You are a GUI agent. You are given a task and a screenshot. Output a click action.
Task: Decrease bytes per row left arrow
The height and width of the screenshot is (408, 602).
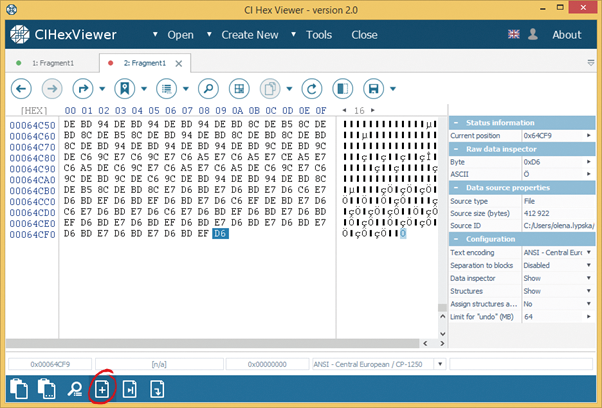[x=344, y=110]
